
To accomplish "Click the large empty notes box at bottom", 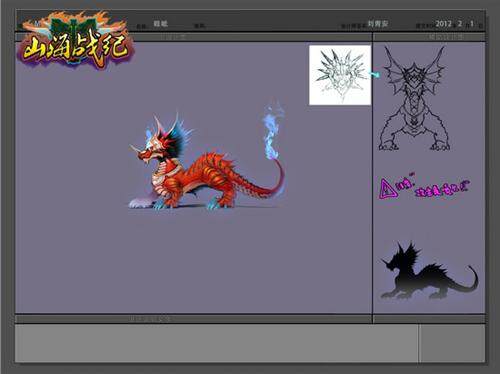I will point(217,344).
